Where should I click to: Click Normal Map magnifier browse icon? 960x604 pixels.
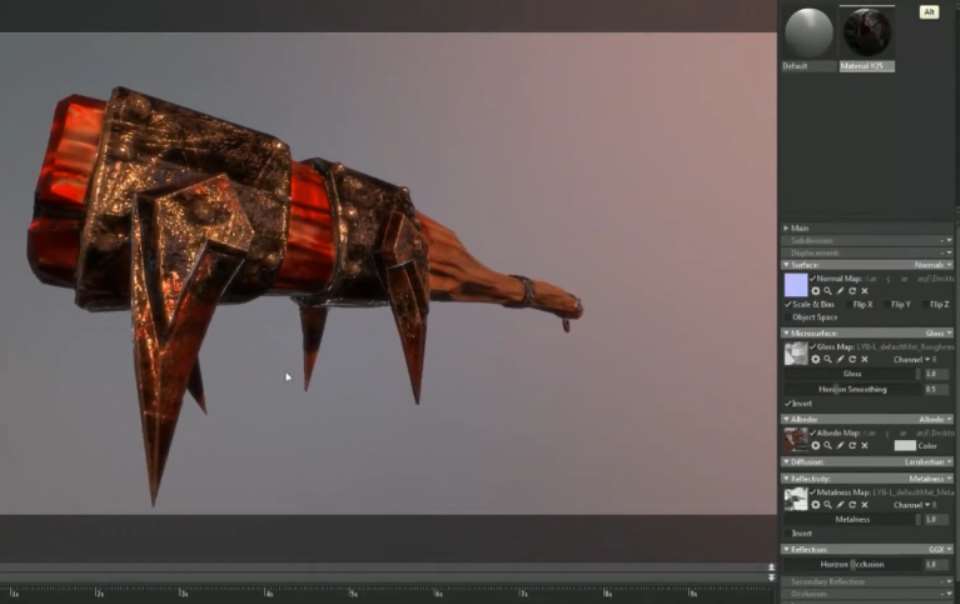click(828, 291)
